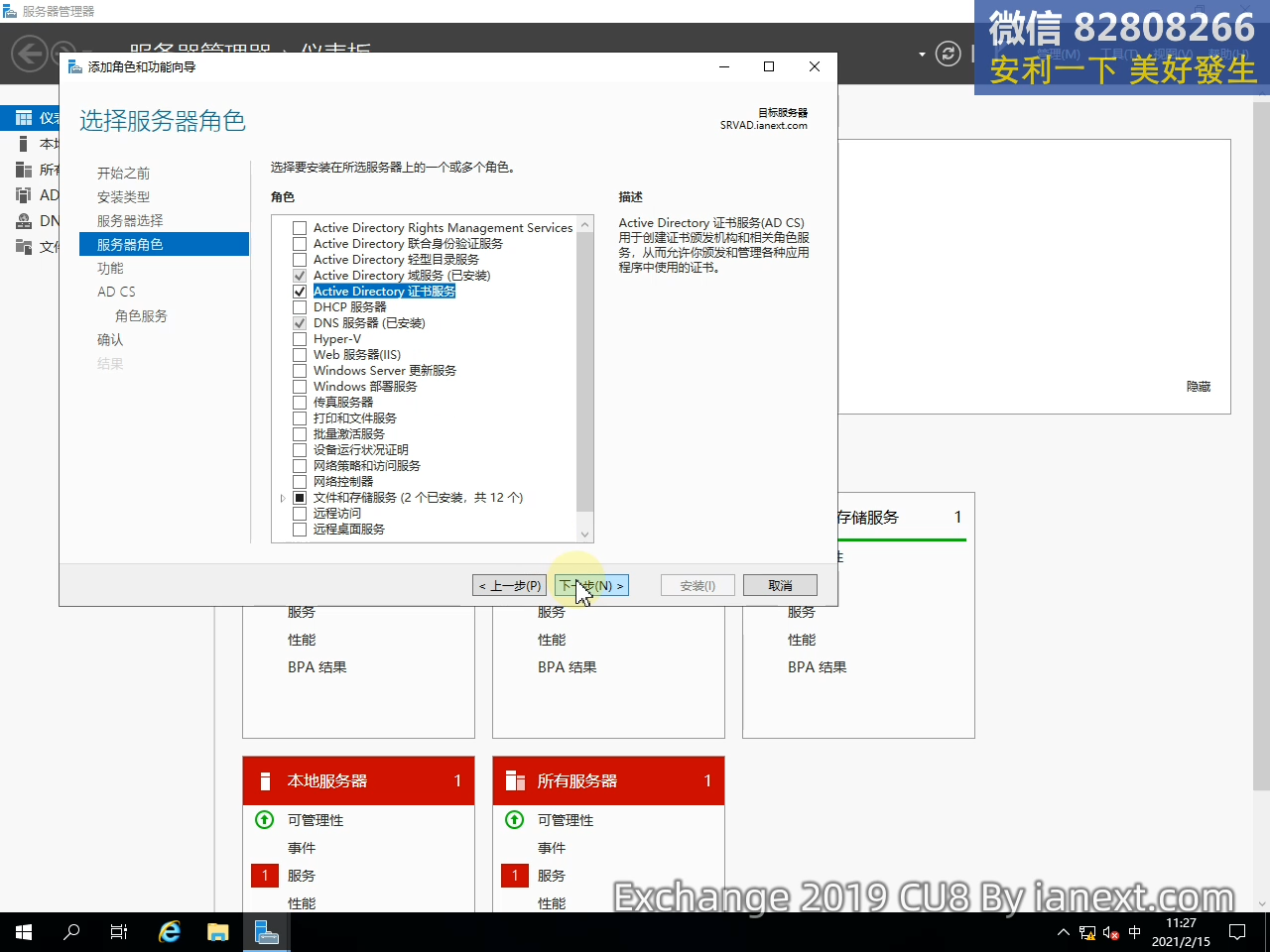The height and width of the screenshot is (952, 1270).
Task: Click the 上一步(P) button
Action: click(x=510, y=586)
